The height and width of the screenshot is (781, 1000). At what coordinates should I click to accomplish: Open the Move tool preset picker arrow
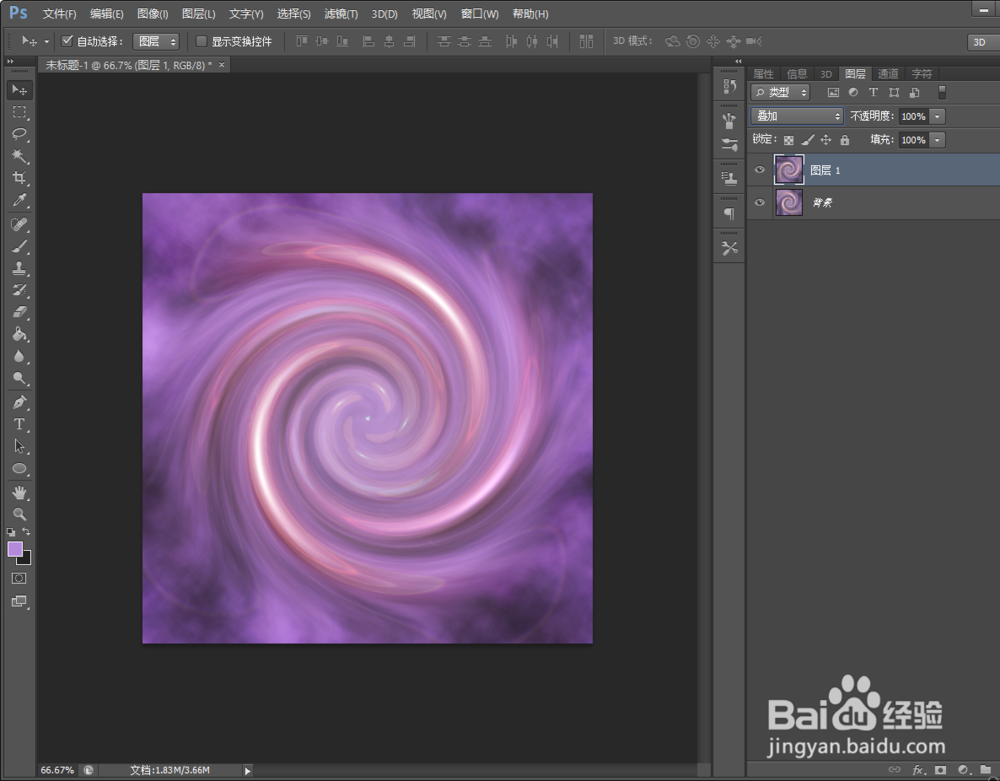click(x=47, y=41)
